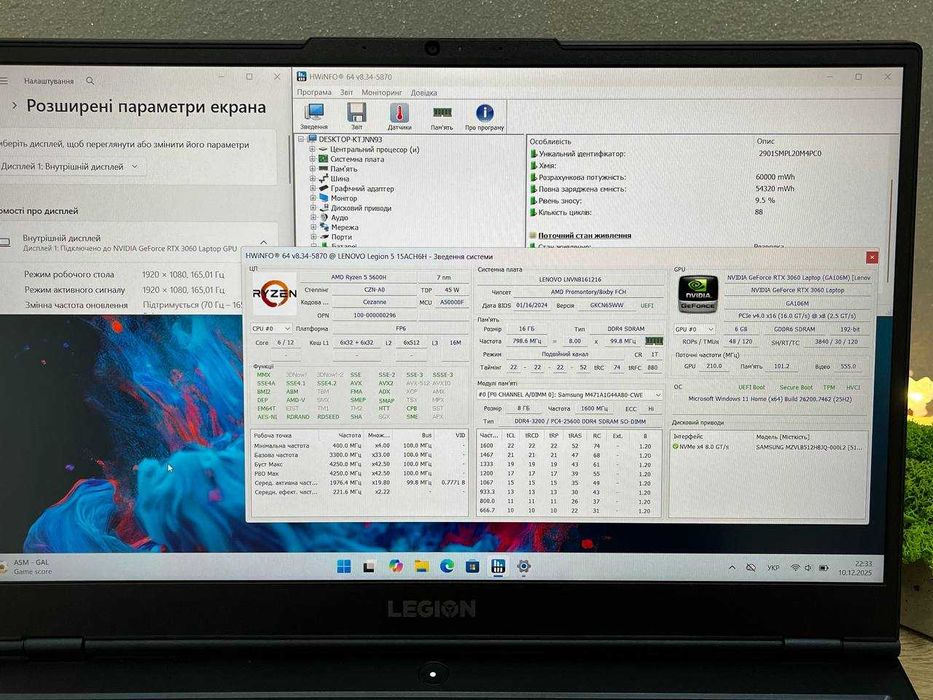Collapse Внутрішній дисплей section in Settings

click(264, 242)
